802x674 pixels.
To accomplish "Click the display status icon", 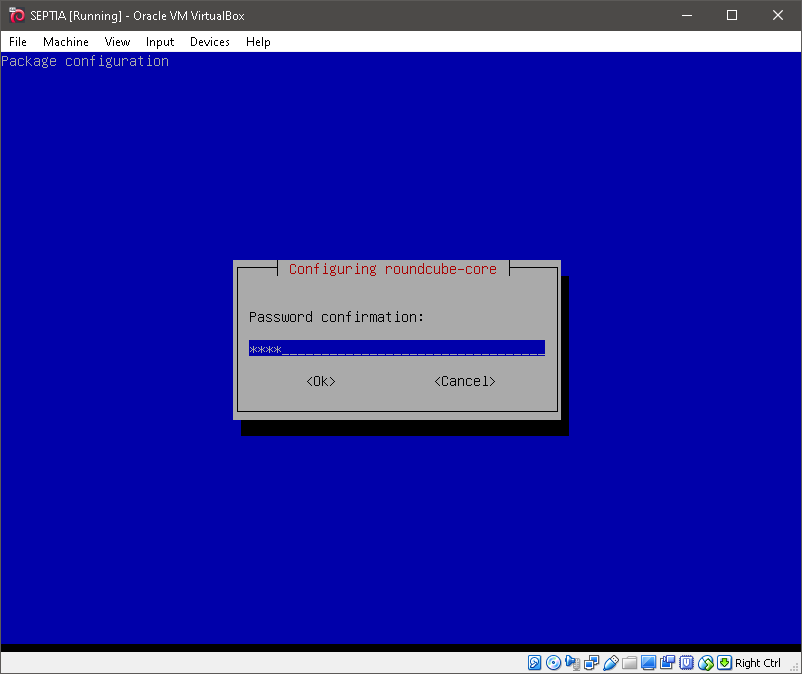I will [649, 663].
